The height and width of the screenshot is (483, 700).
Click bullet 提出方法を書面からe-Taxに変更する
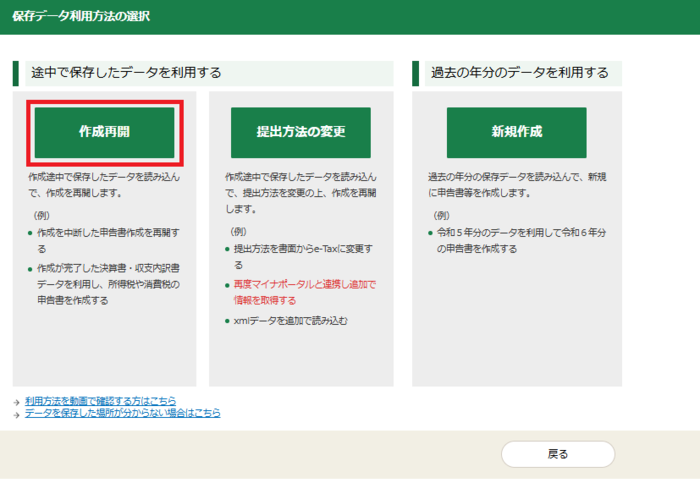tap(303, 257)
